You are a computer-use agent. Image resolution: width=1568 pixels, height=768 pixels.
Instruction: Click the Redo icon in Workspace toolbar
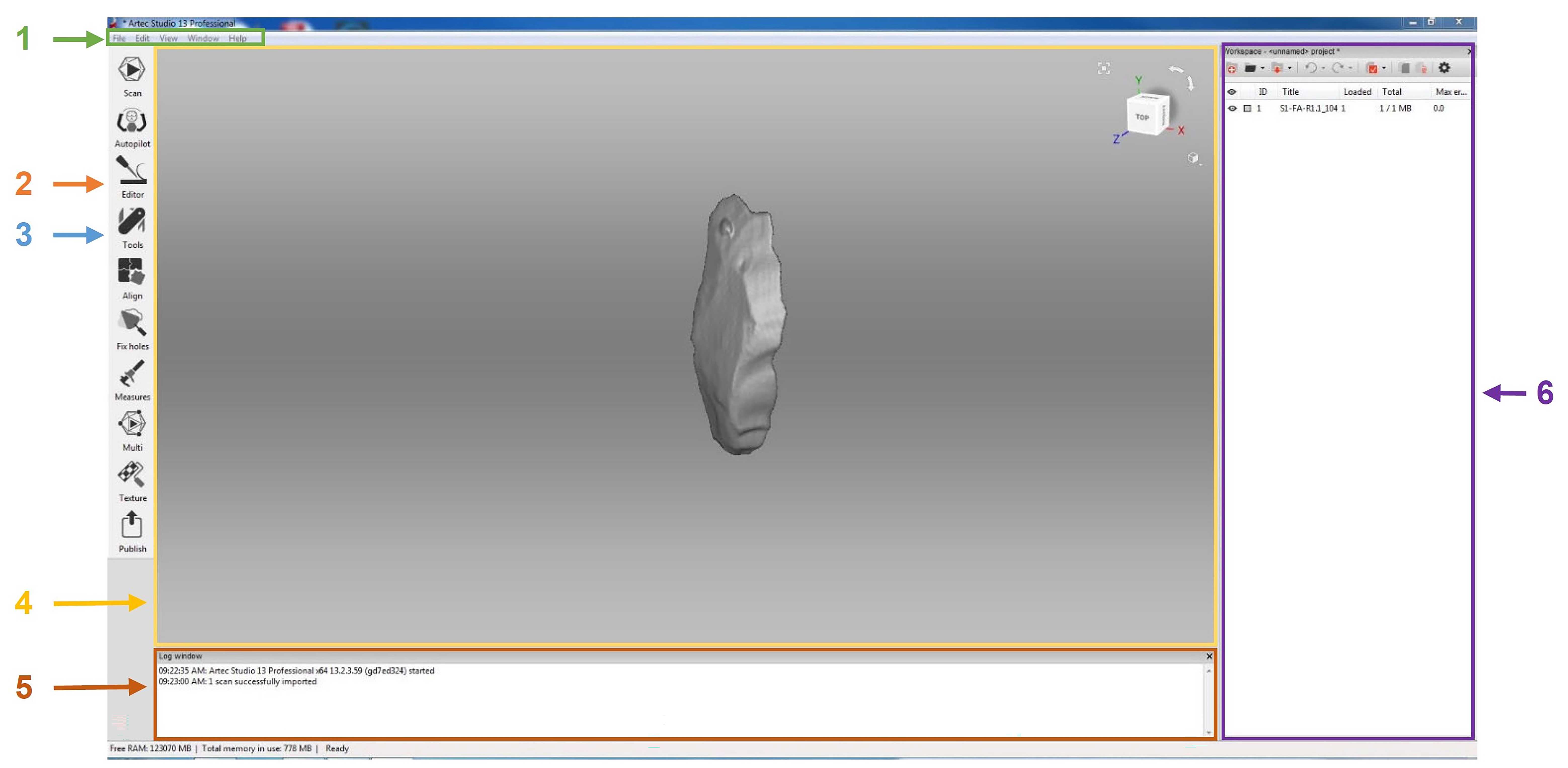[1338, 68]
